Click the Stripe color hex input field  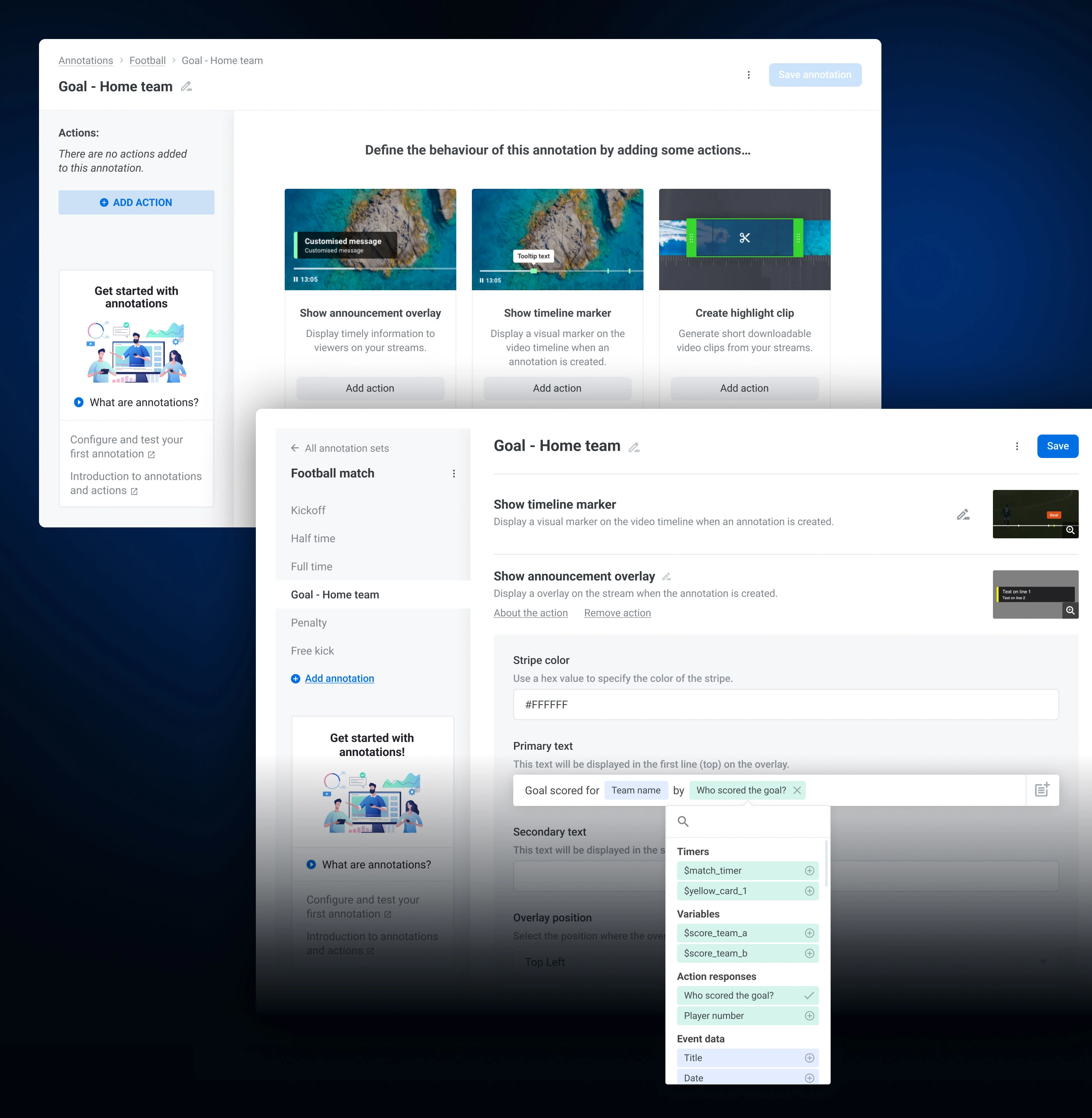785,705
